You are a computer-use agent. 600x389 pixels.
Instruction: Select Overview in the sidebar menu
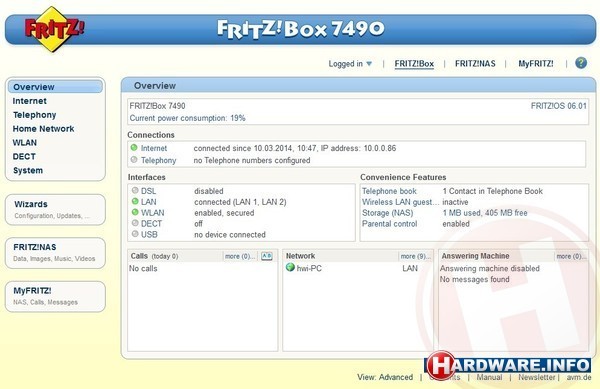click(55, 87)
